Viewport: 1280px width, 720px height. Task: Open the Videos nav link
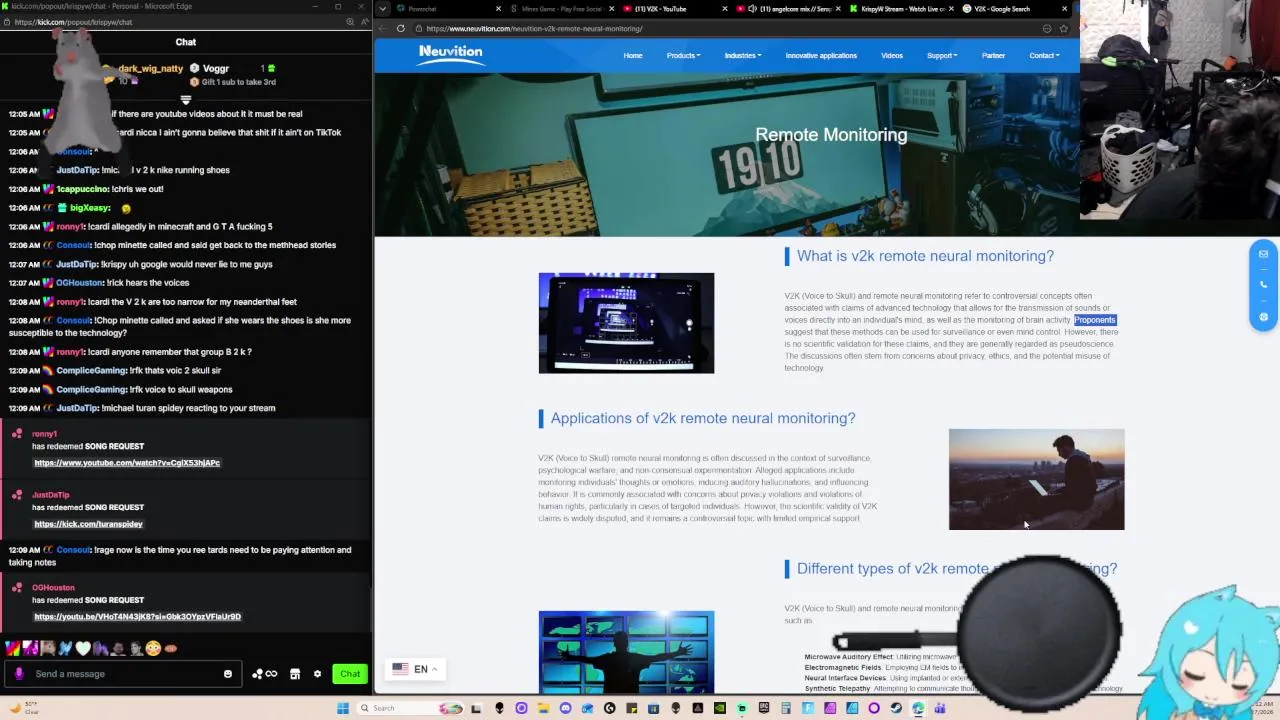(x=892, y=56)
